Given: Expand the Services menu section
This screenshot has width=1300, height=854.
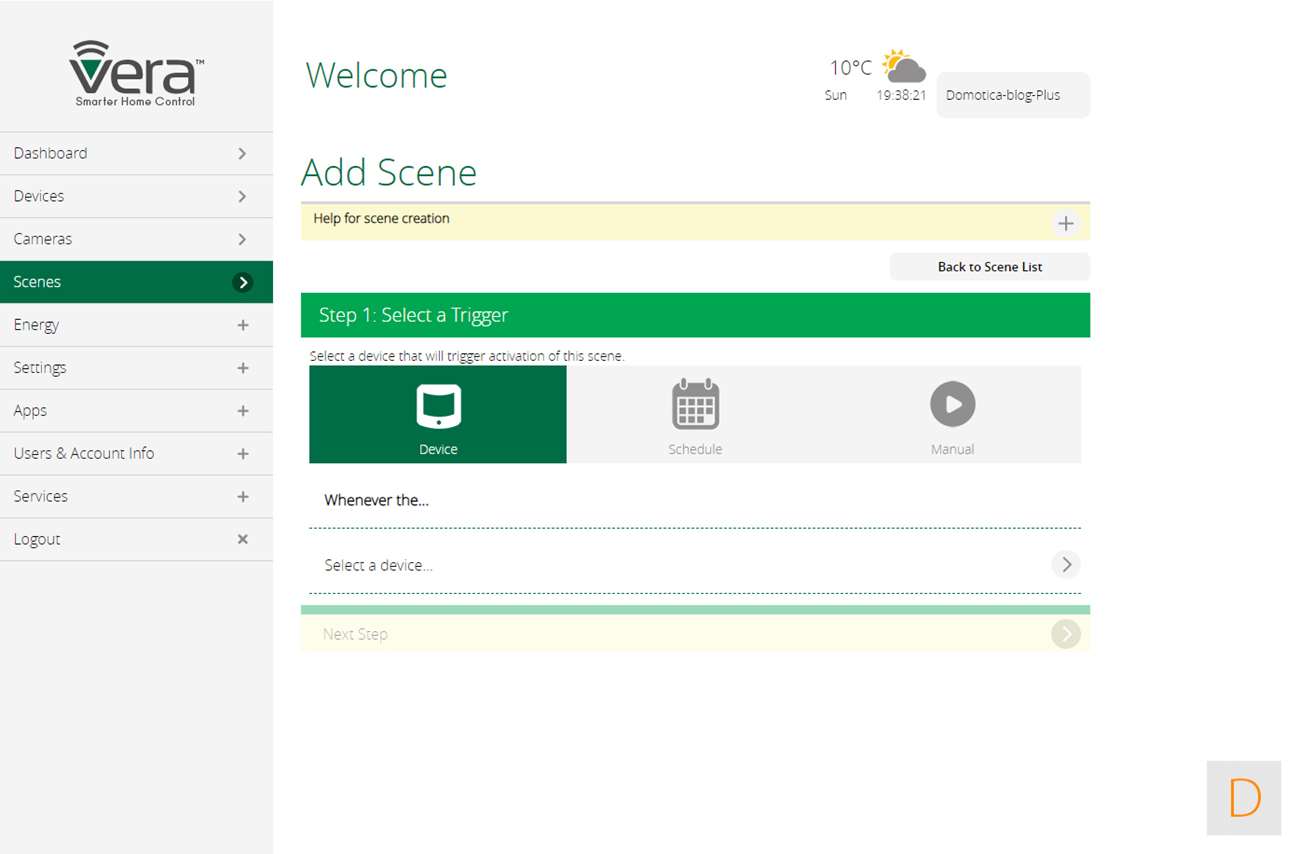Looking at the screenshot, I should coord(242,497).
